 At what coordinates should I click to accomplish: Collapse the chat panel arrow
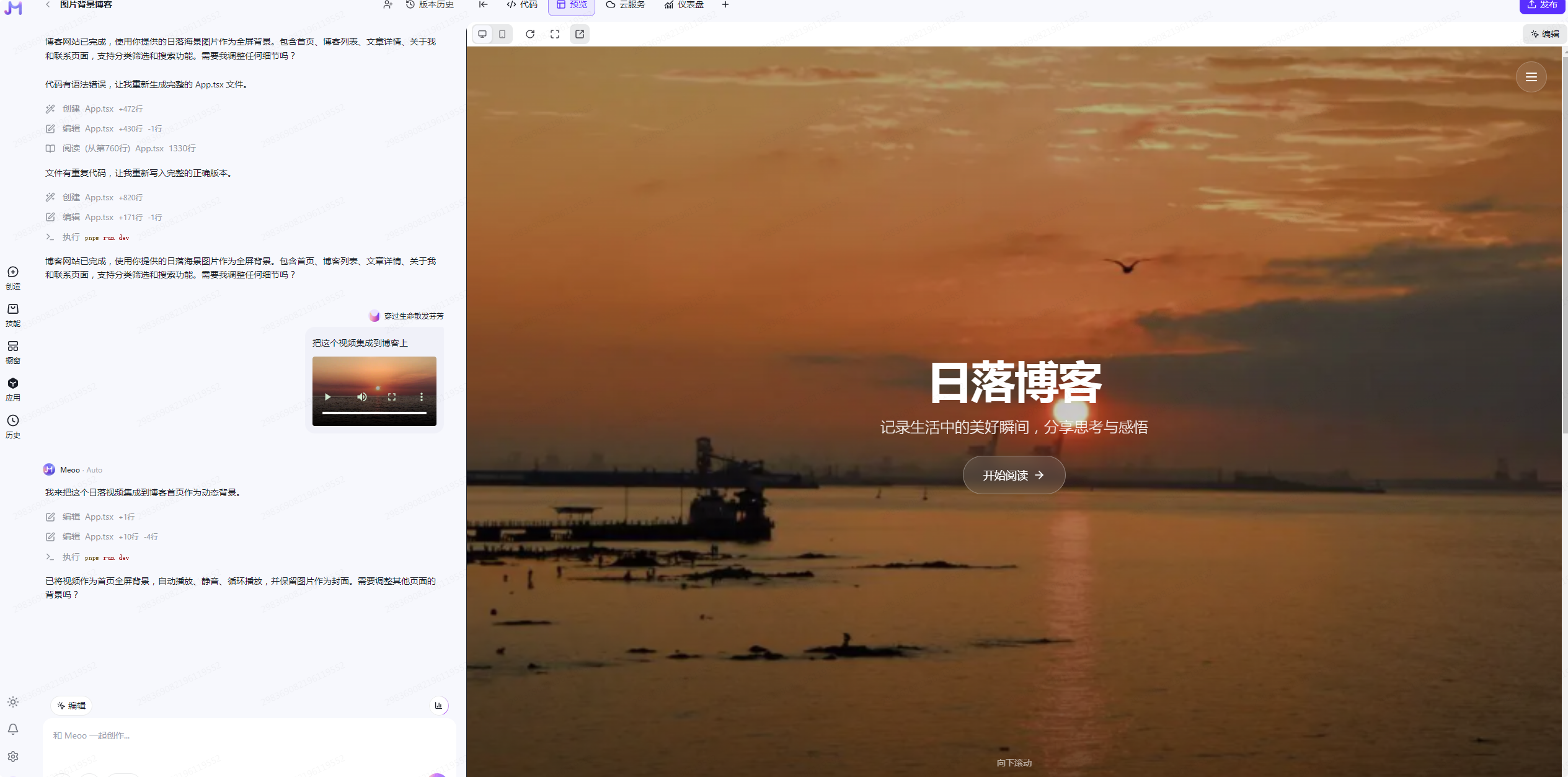click(x=483, y=5)
